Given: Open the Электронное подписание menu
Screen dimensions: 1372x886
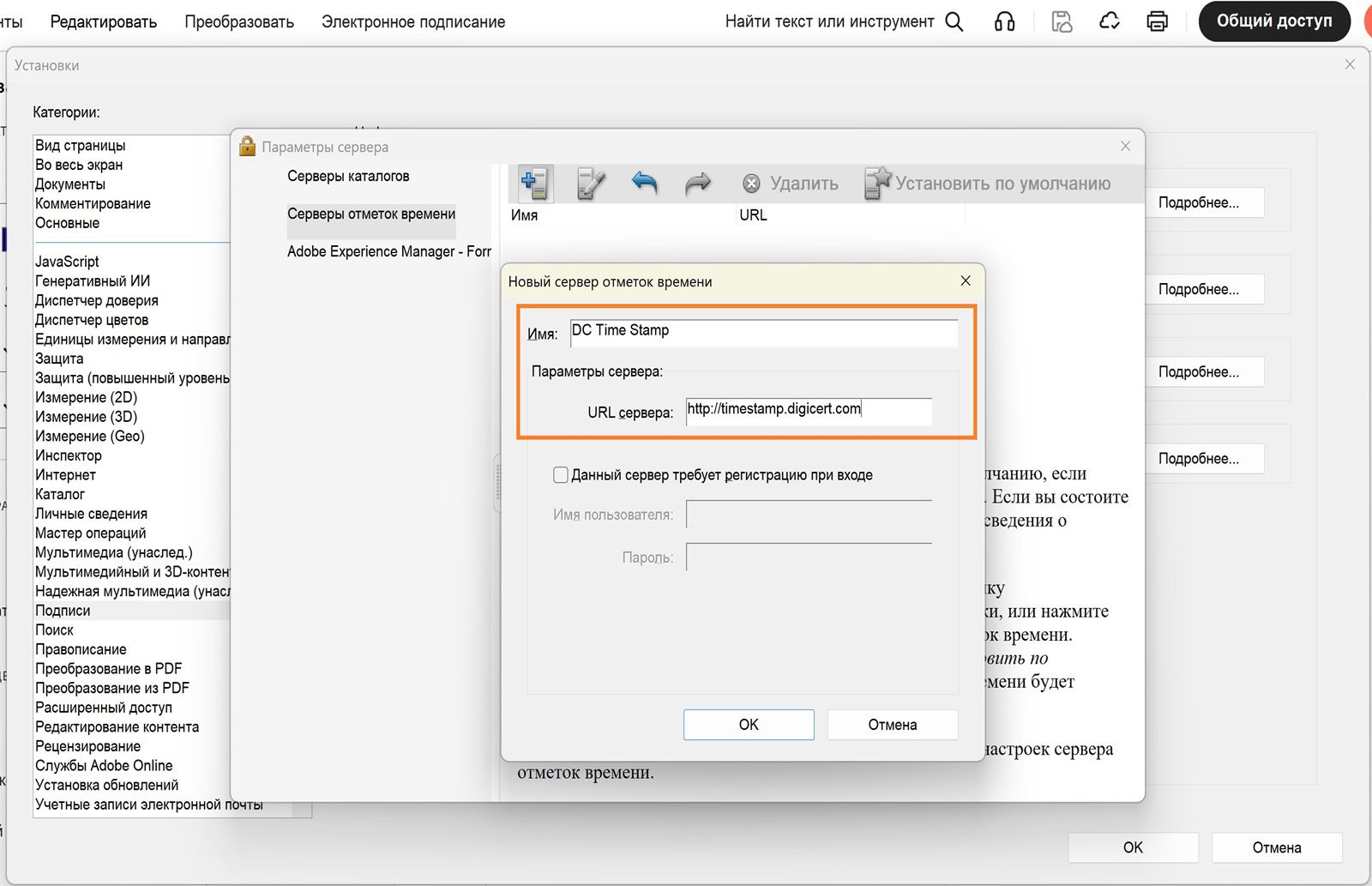Looking at the screenshot, I should coord(413,21).
